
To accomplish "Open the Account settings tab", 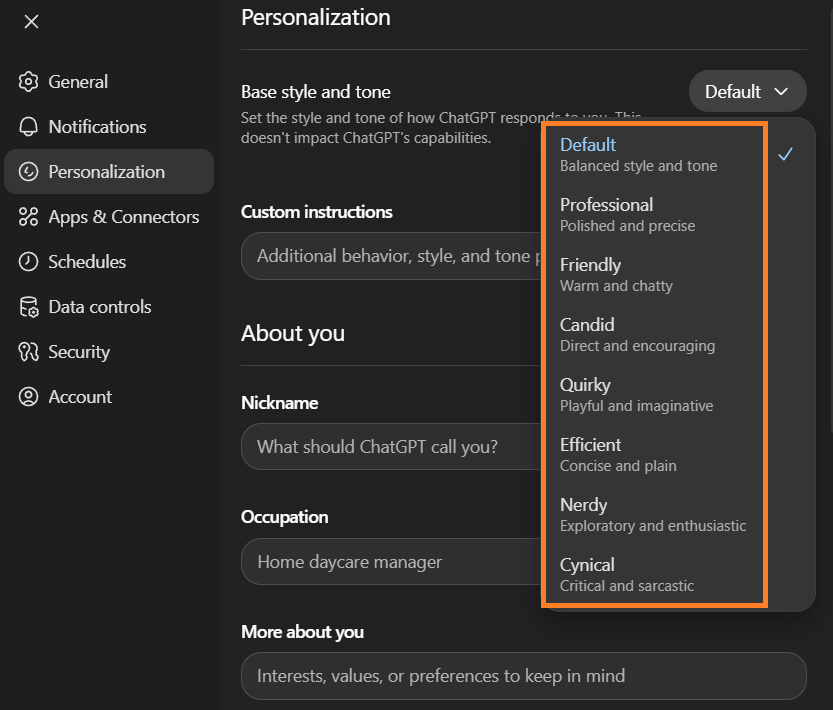I will tap(109, 397).
